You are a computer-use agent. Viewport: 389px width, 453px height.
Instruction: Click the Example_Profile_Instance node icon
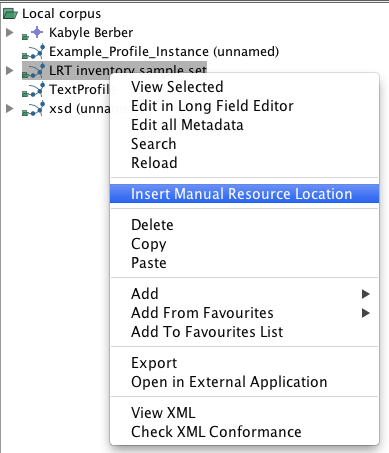[x=33, y=52]
